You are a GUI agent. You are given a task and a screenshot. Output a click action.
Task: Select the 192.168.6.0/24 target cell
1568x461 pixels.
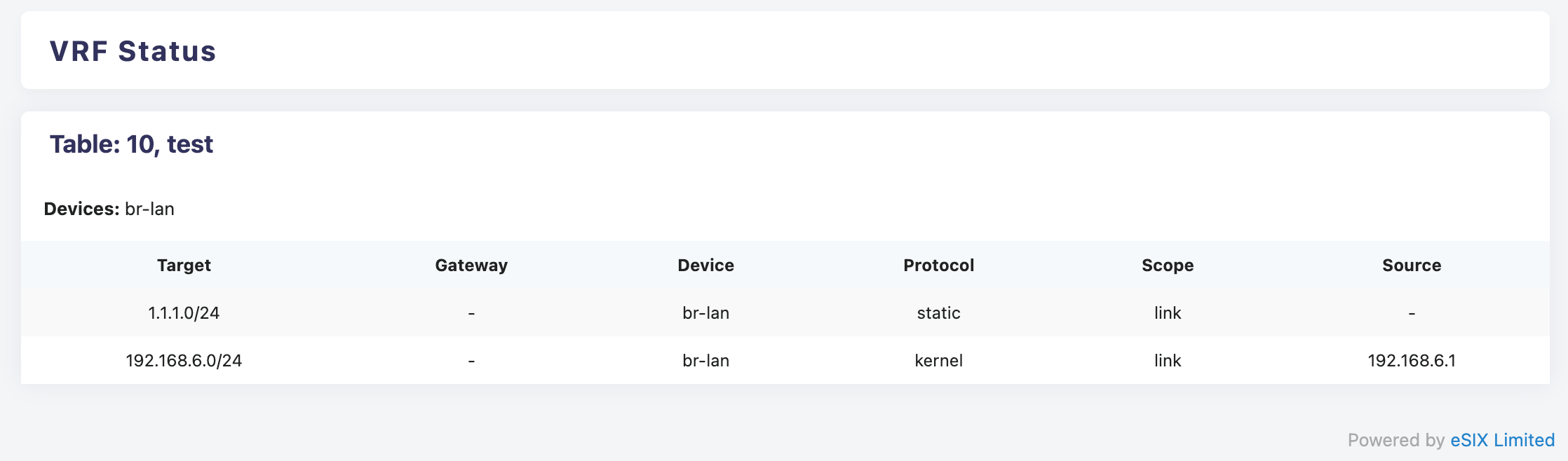[184, 361]
